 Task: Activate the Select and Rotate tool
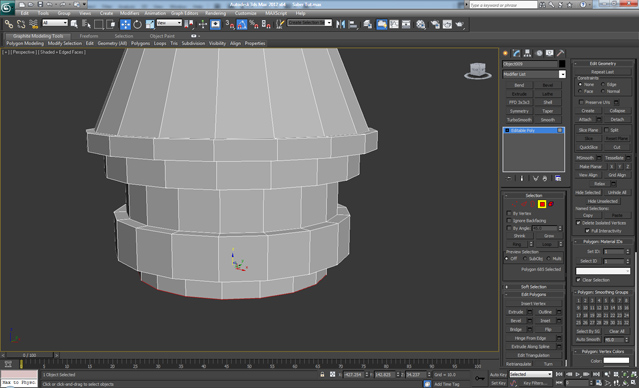click(x=137, y=24)
